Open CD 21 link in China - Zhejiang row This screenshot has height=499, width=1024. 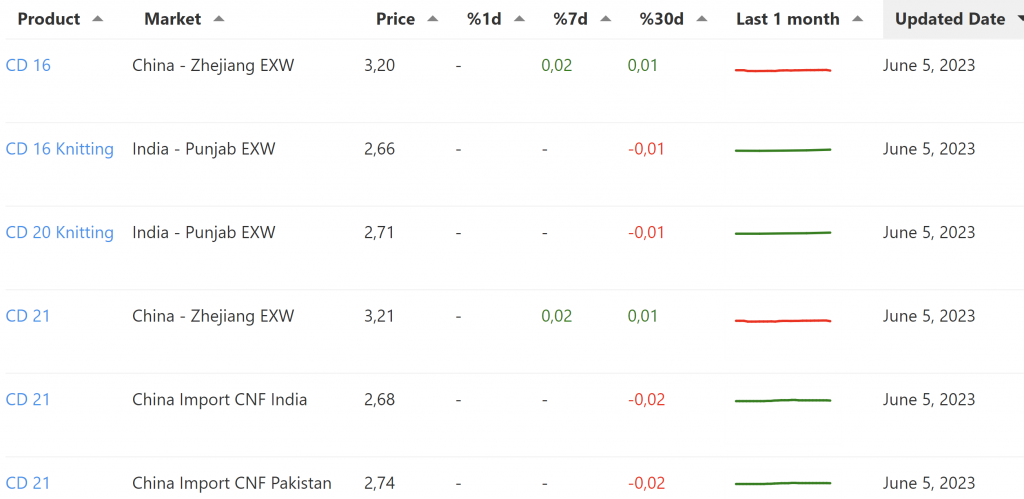28,316
